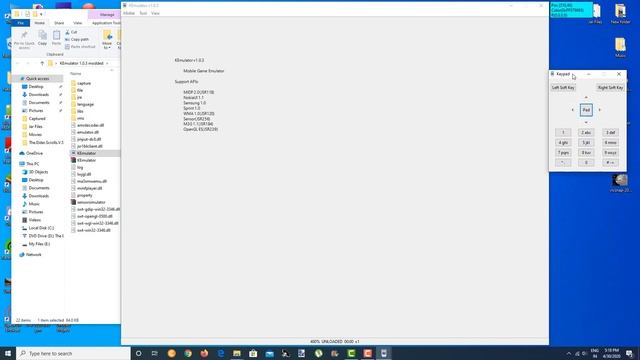640x360 pixels.
Task: Open the Move to dropdown
Action: point(107,40)
